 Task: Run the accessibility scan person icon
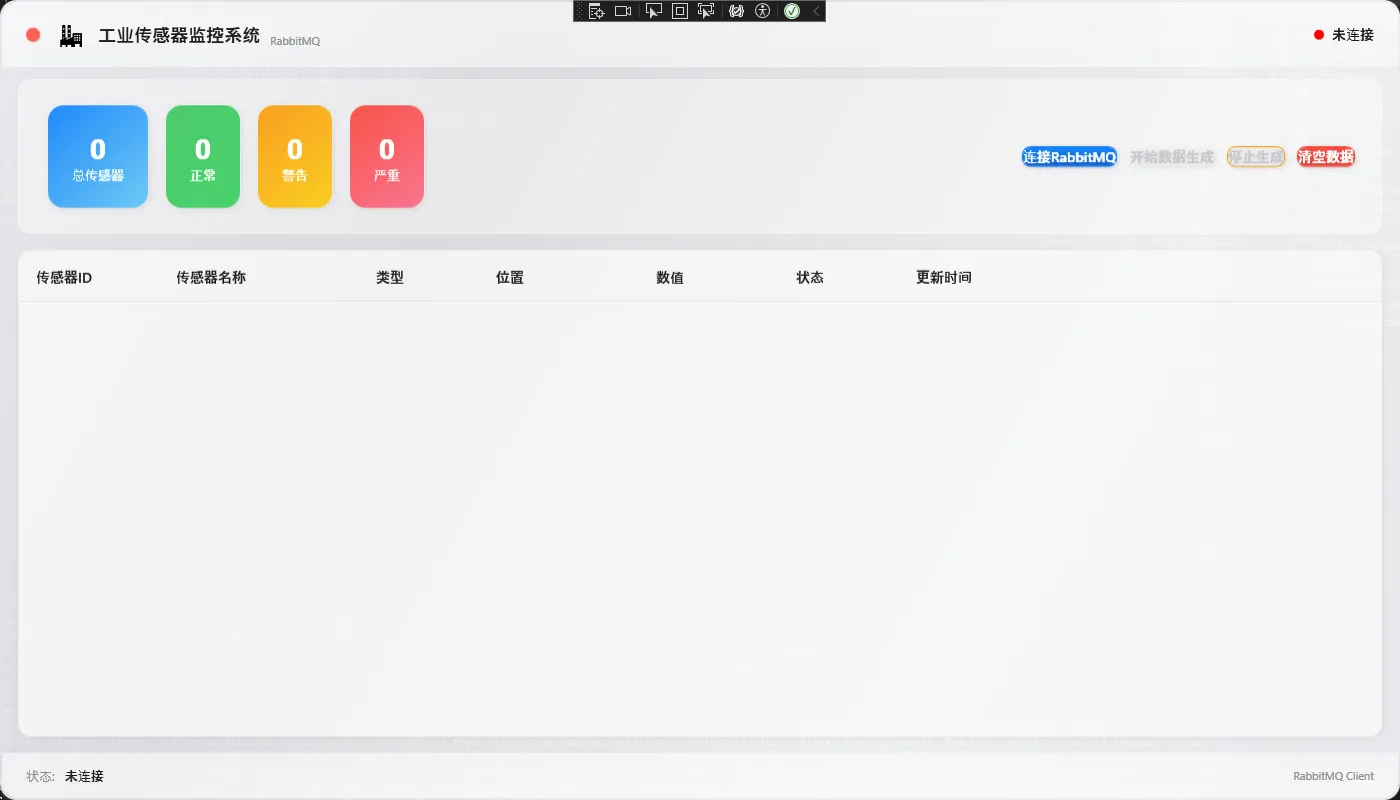[763, 11]
